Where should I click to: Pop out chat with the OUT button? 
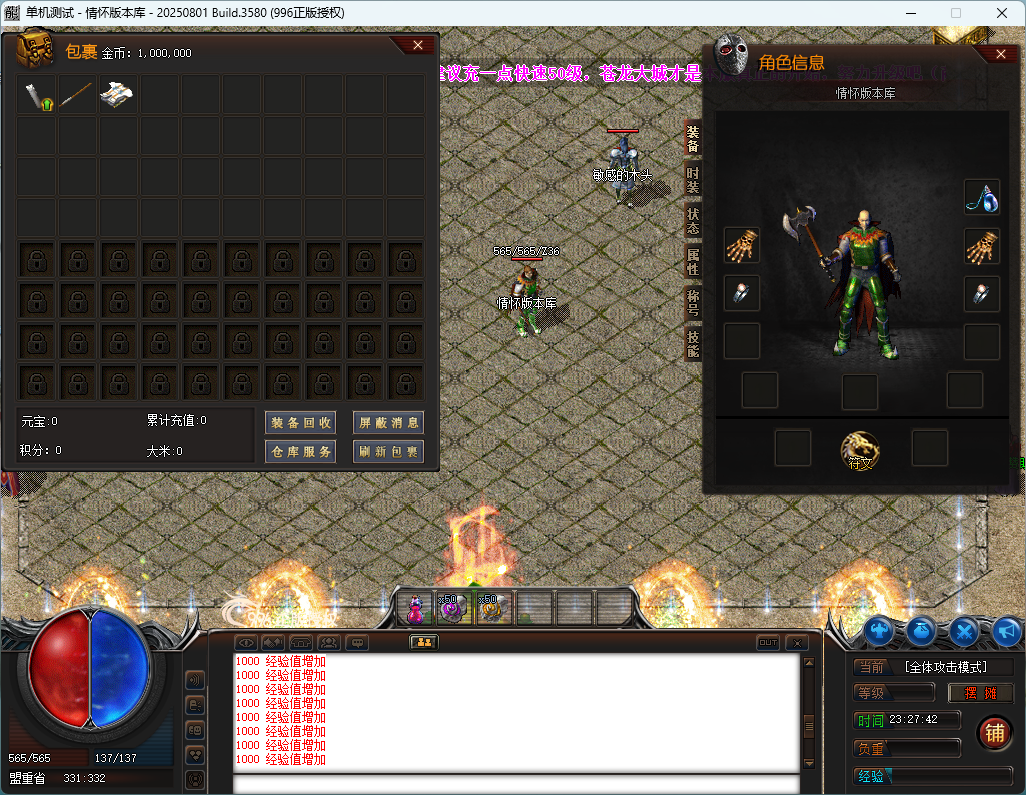[x=768, y=643]
